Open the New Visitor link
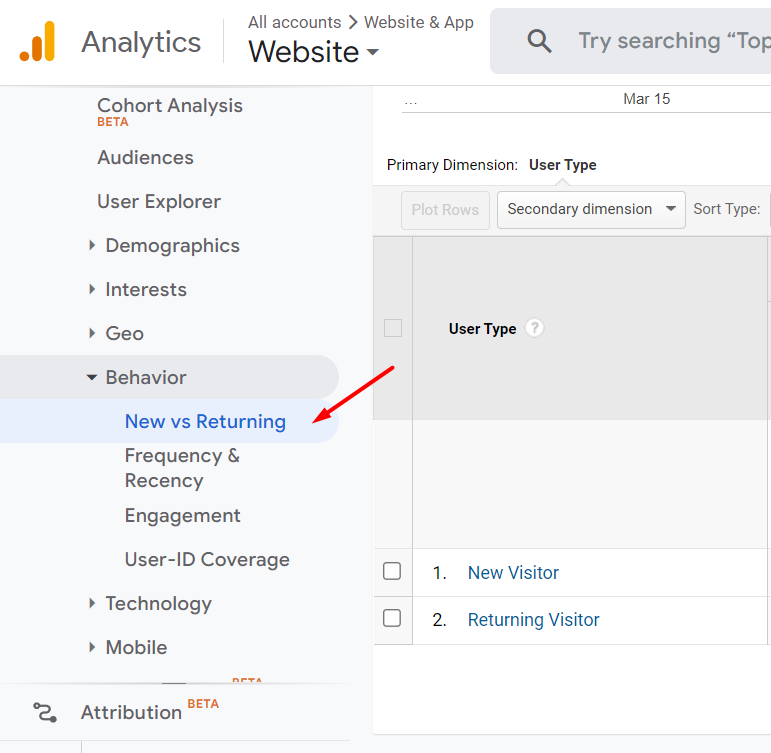The height and width of the screenshot is (753, 771). 513,572
